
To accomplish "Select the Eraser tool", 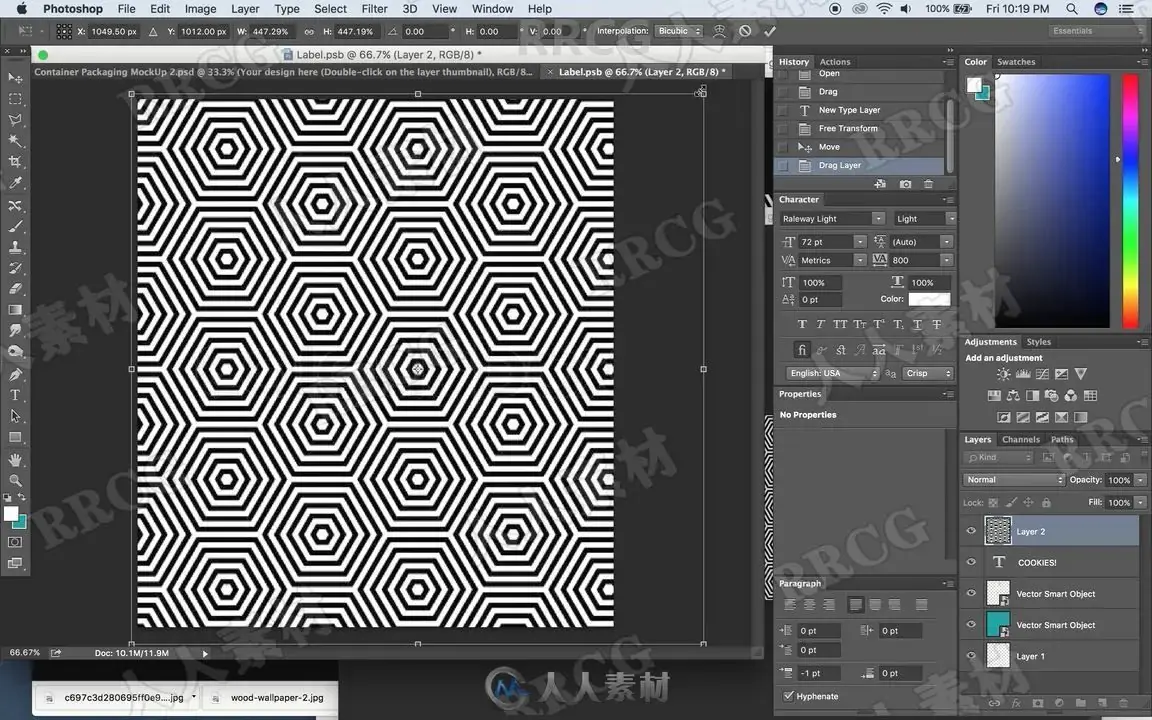I will pos(15,289).
